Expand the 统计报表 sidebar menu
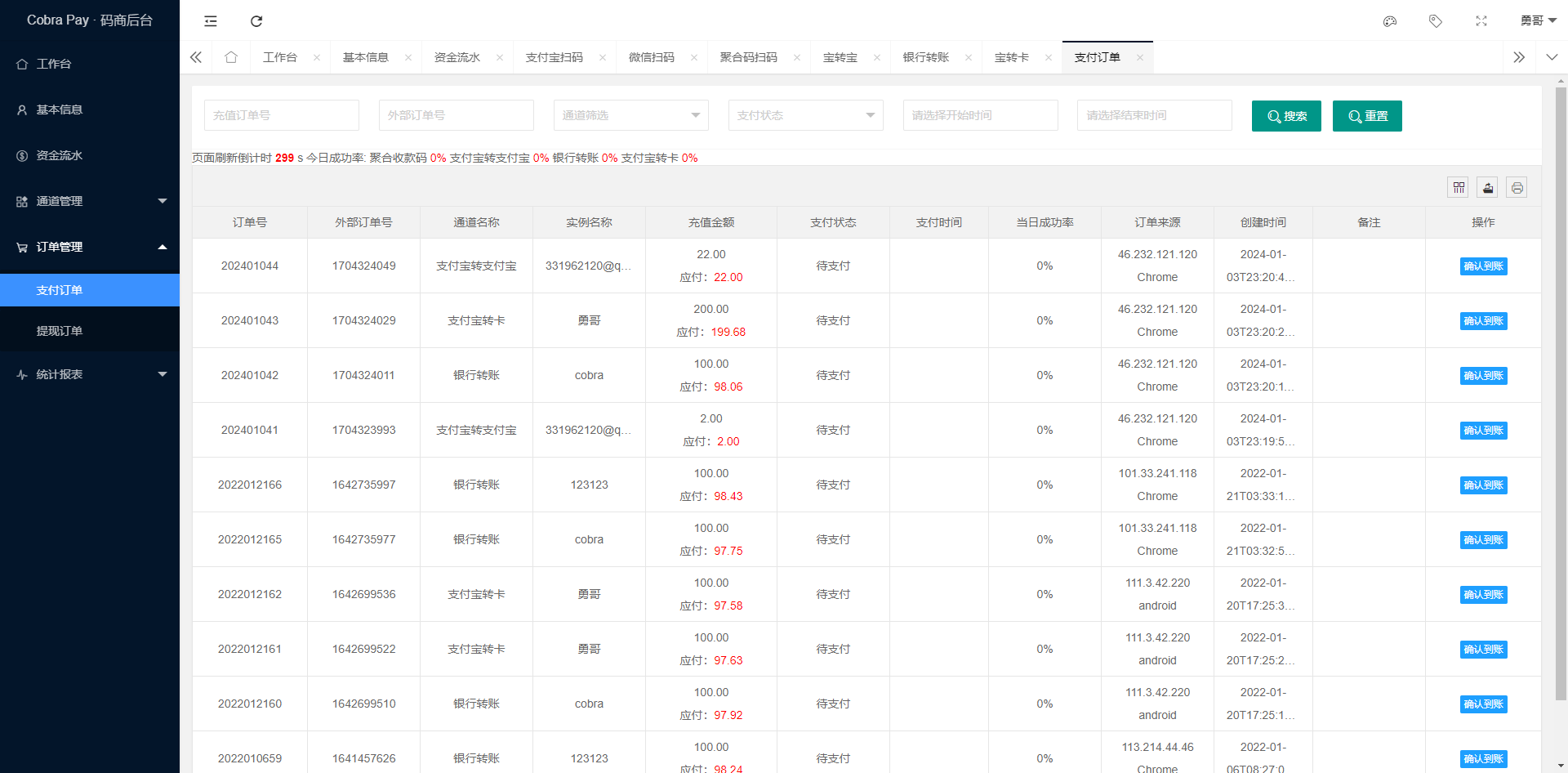Viewport: 1568px width, 773px height. click(90, 374)
